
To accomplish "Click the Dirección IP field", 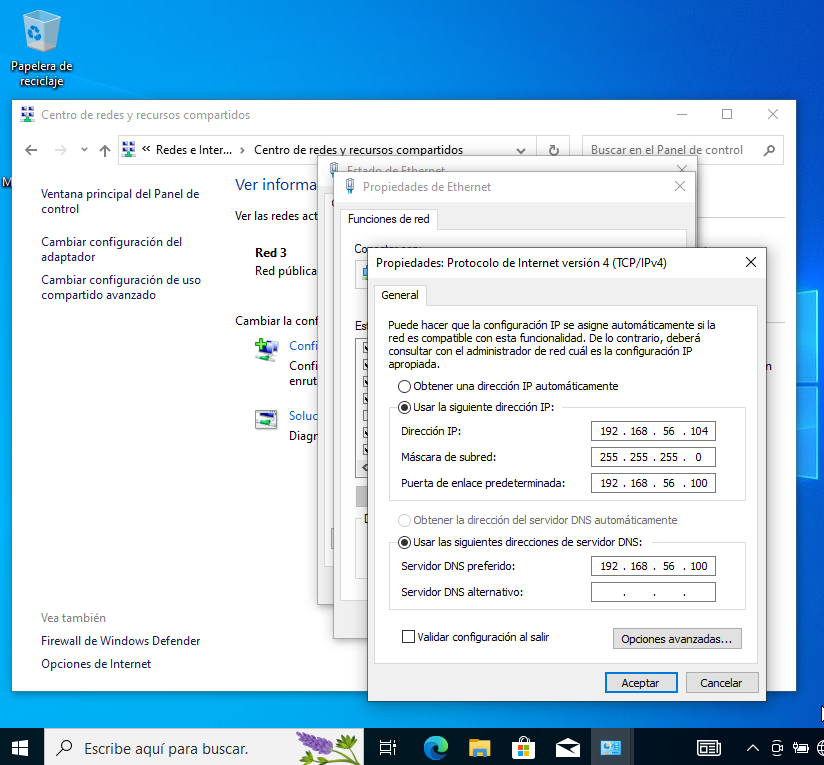I will click(653, 431).
